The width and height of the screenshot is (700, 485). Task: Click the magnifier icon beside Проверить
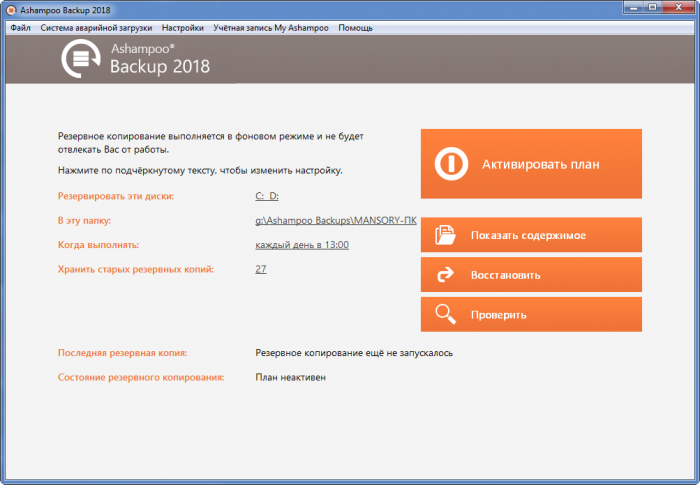(x=446, y=314)
